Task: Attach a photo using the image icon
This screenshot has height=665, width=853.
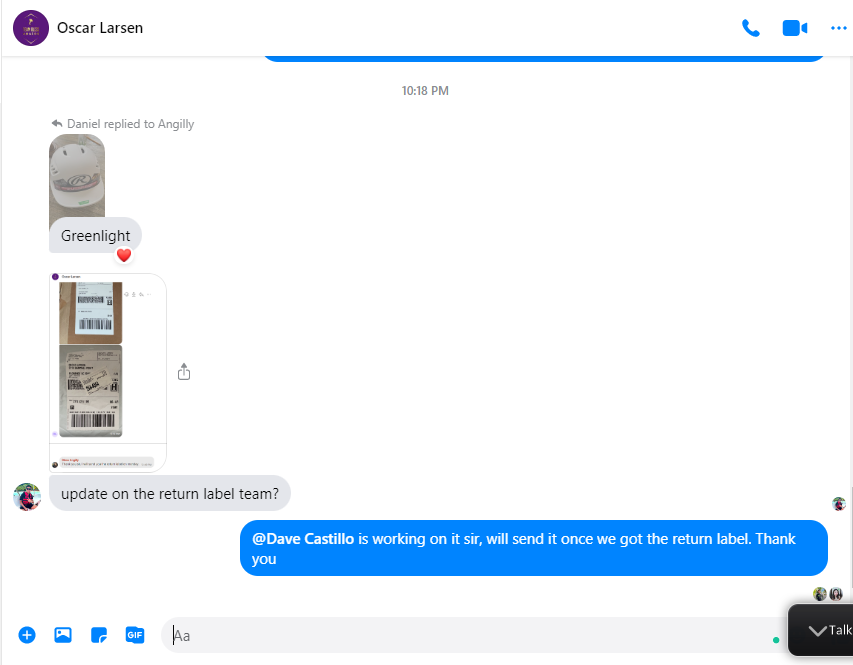Action: (63, 635)
